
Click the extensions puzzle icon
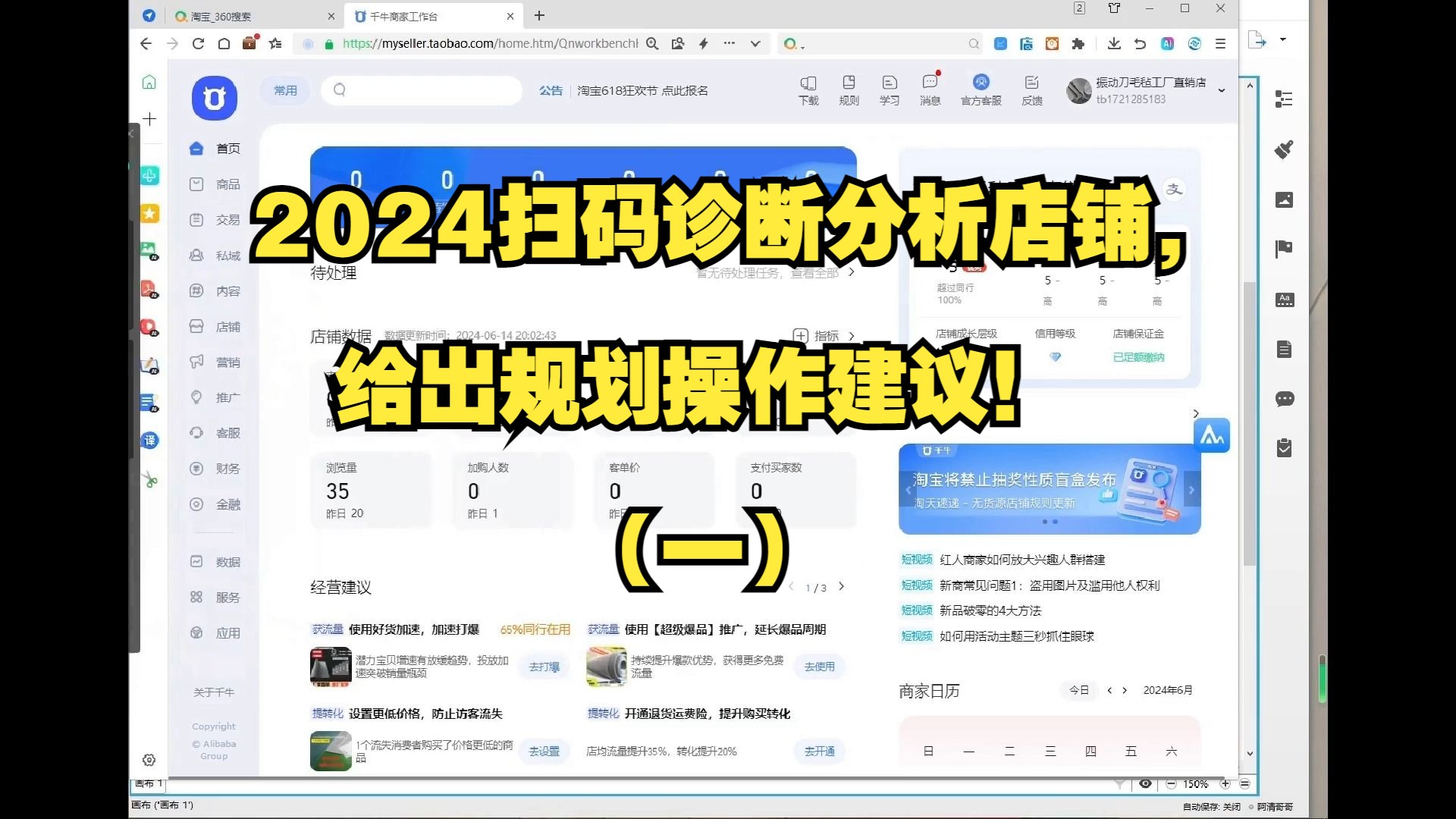1078,44
